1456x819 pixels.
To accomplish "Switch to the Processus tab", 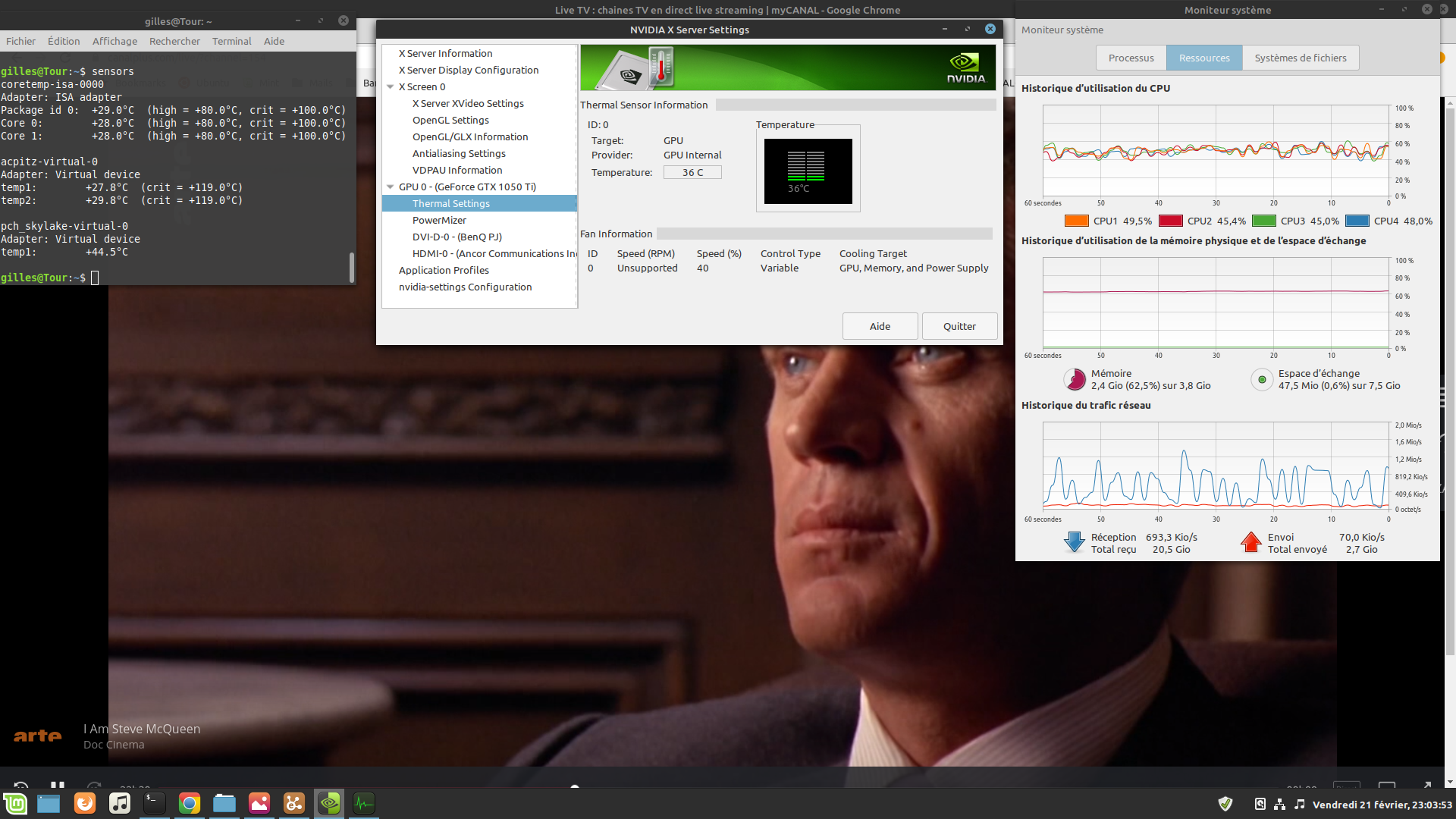I will 1131,58.
